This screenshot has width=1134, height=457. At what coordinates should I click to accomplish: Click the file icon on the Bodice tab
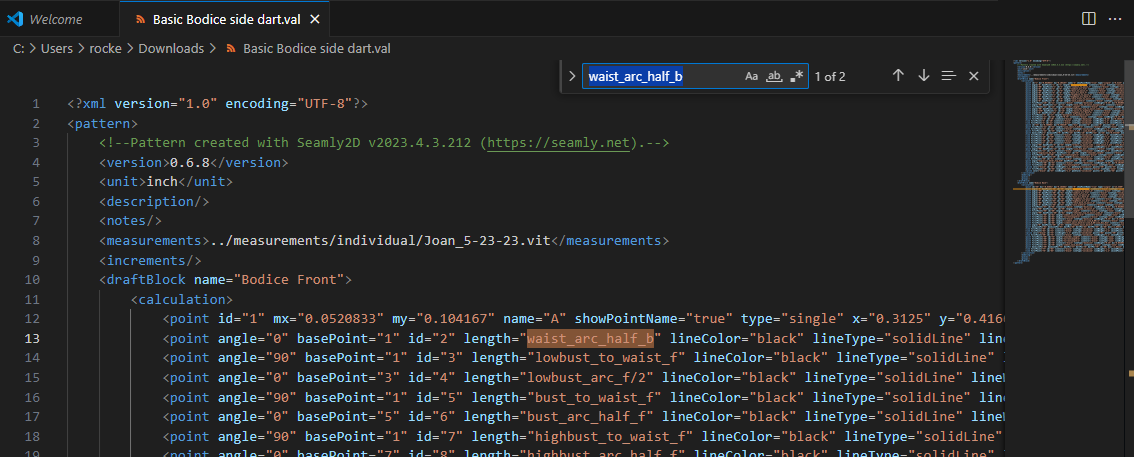coord(140,20)
